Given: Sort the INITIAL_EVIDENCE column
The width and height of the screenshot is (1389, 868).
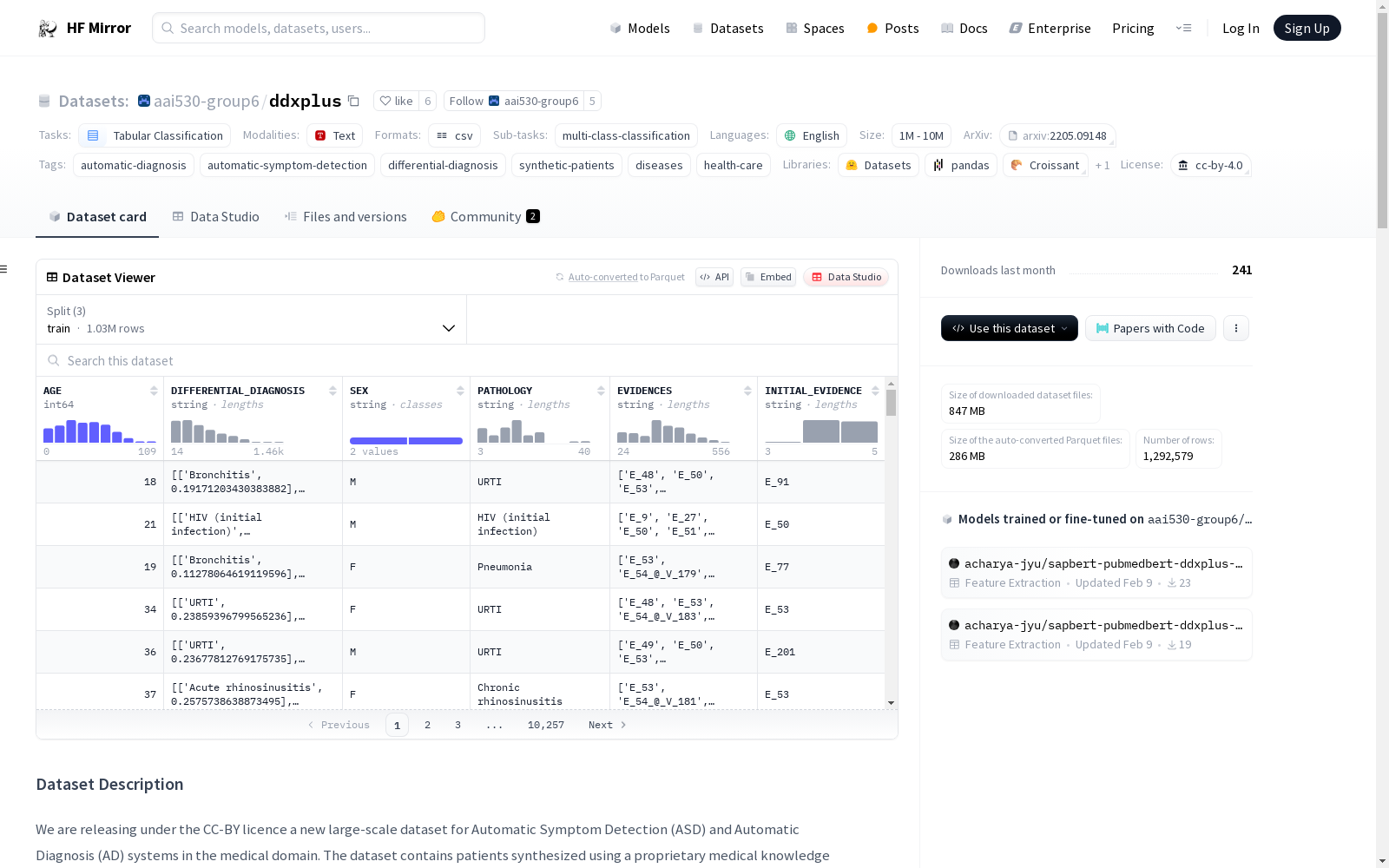Looking at the screenshot, I should click(x=875, y=391).
